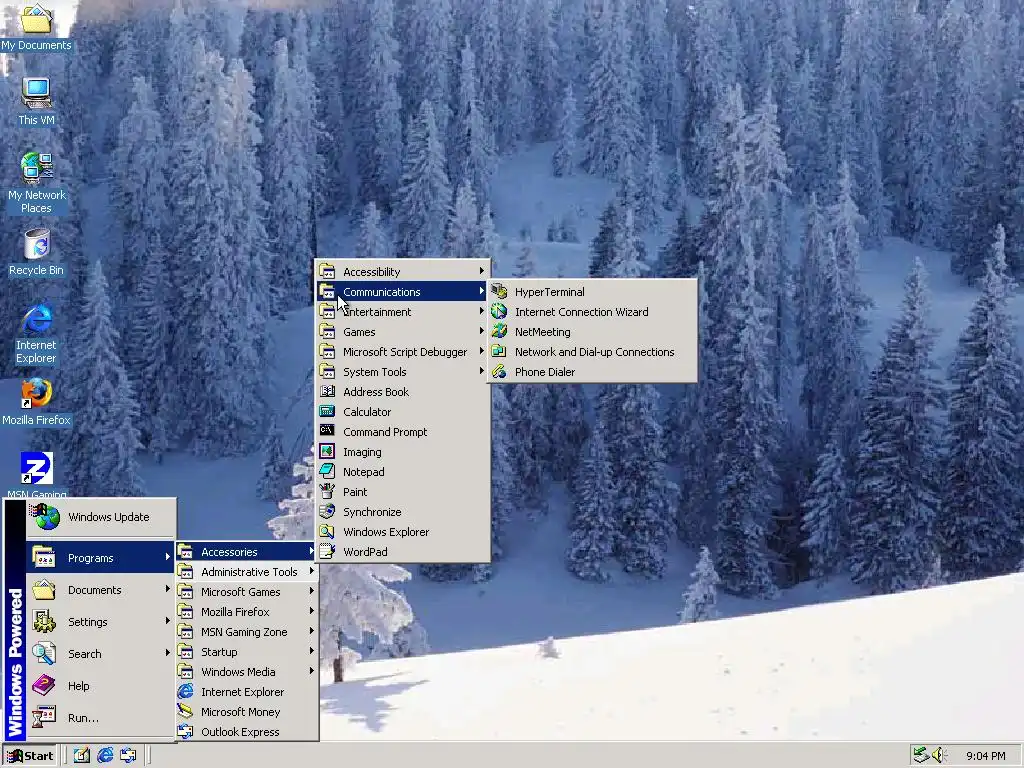Expand the Entertainment submenu arrow
The image size is (1024, 768).
[x=481, y=312]
